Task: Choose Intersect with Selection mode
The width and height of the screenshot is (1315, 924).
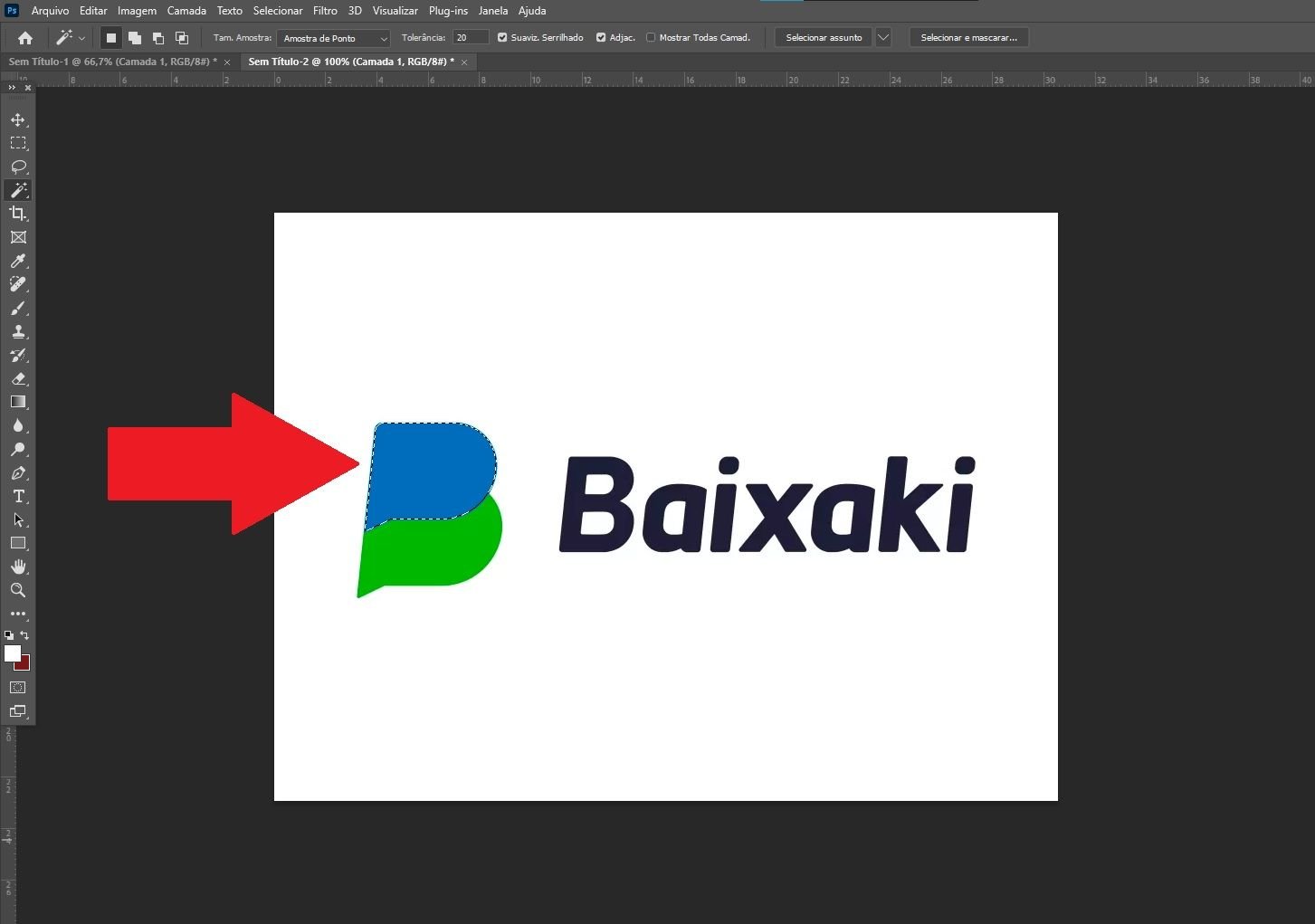Action: point(182,38)
